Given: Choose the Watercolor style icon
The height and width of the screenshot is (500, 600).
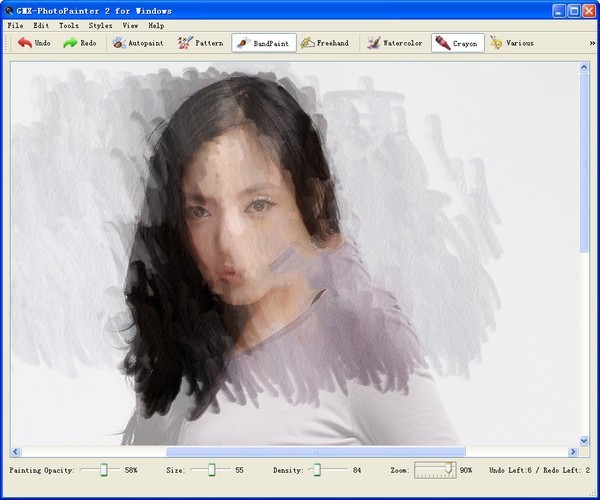Looking at the screenshot, I should 374,43.
